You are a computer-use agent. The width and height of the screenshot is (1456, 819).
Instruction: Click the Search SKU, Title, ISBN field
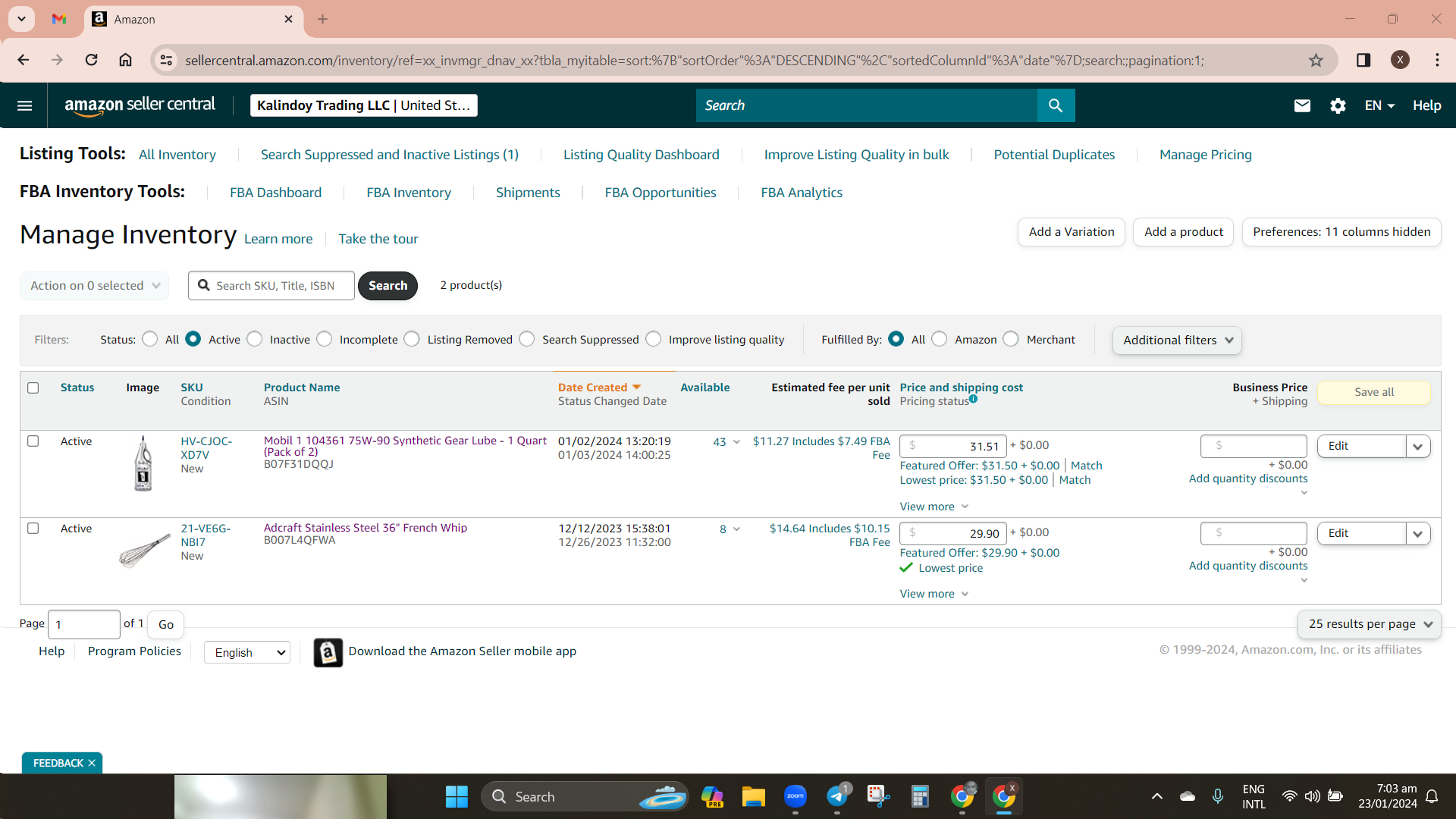(271, 286)
